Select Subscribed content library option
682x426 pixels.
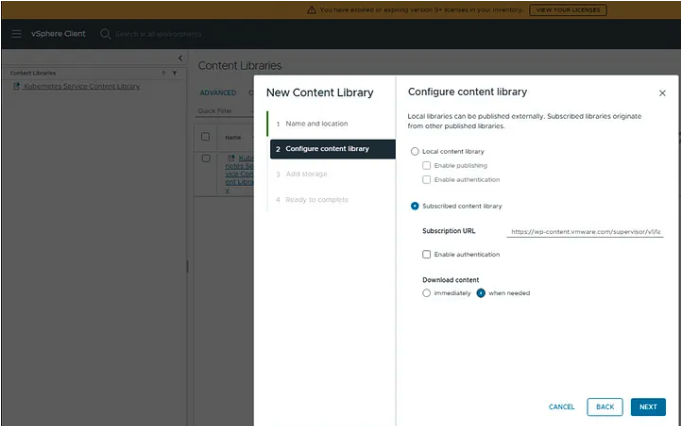[415, 206]
